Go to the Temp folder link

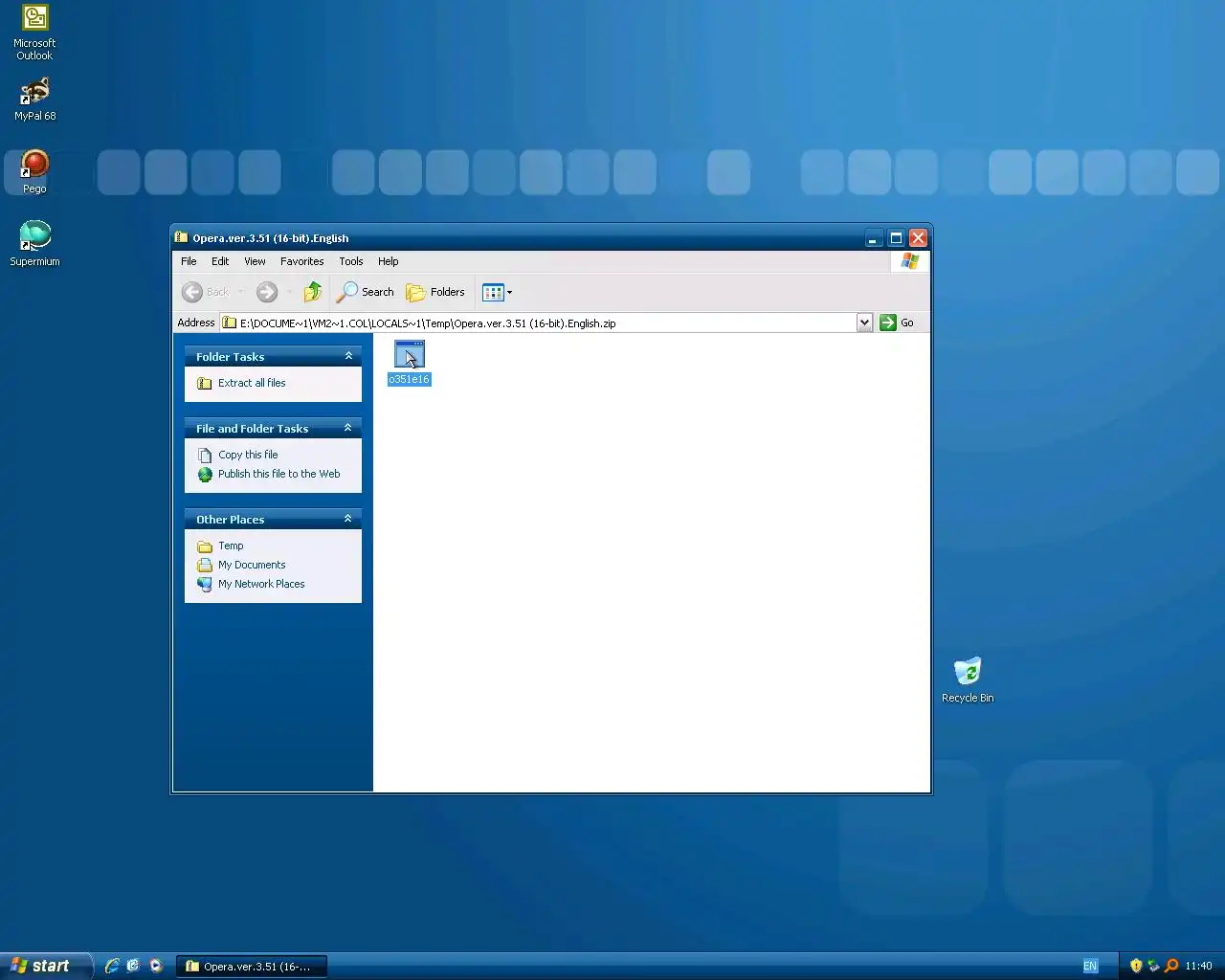click(231, 546)
